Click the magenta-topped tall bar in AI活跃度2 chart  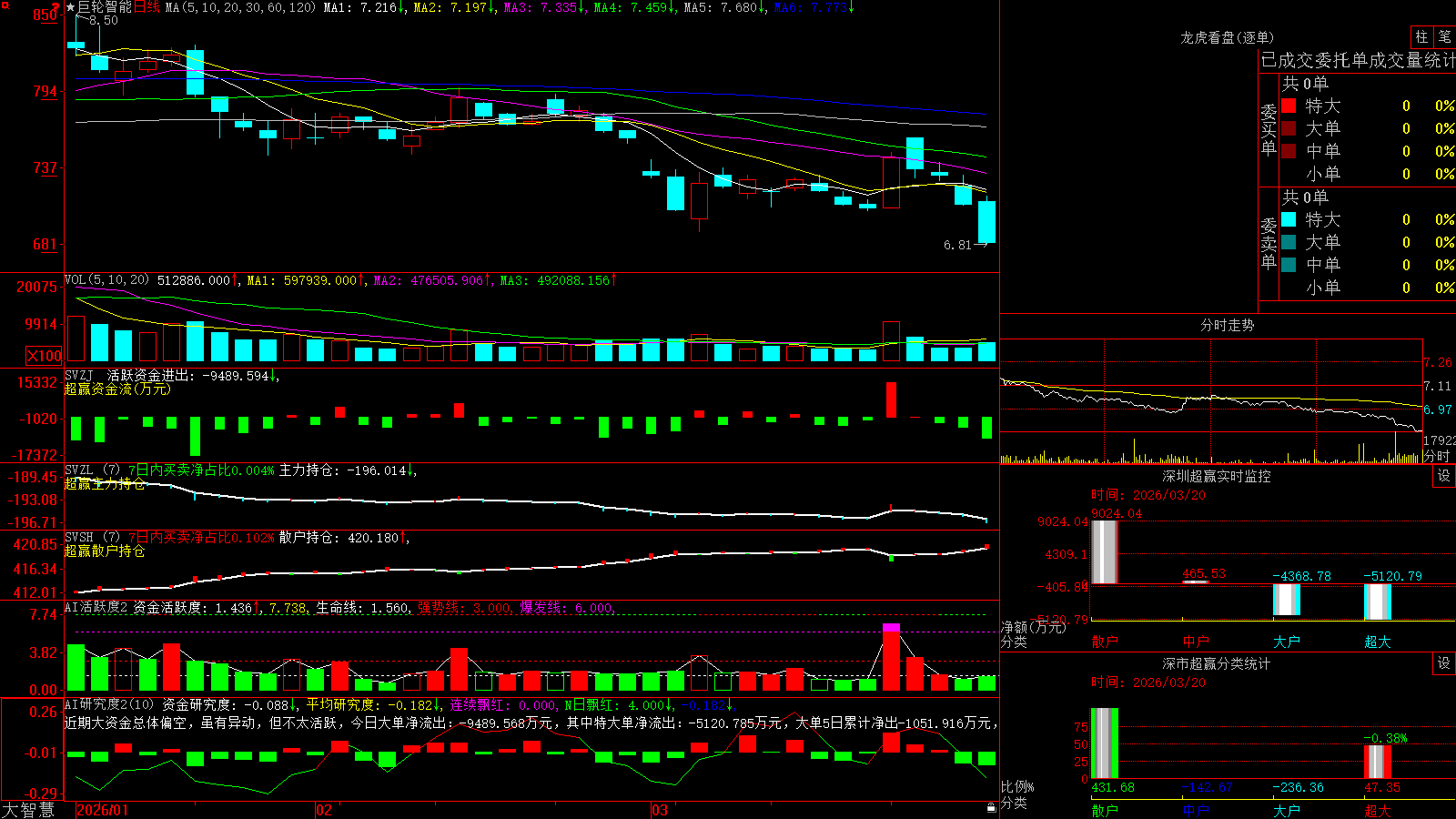pos(891,657)
